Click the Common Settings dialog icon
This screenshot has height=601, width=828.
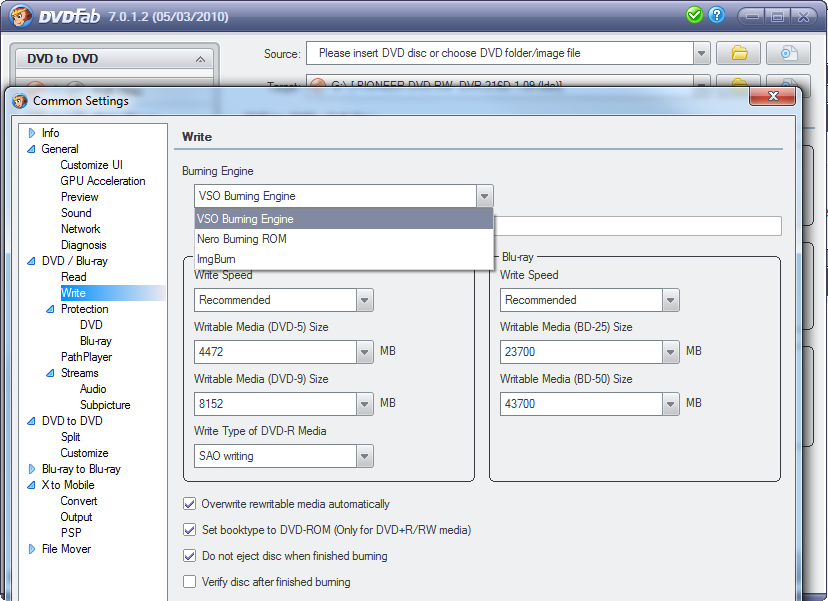point(20,100)
